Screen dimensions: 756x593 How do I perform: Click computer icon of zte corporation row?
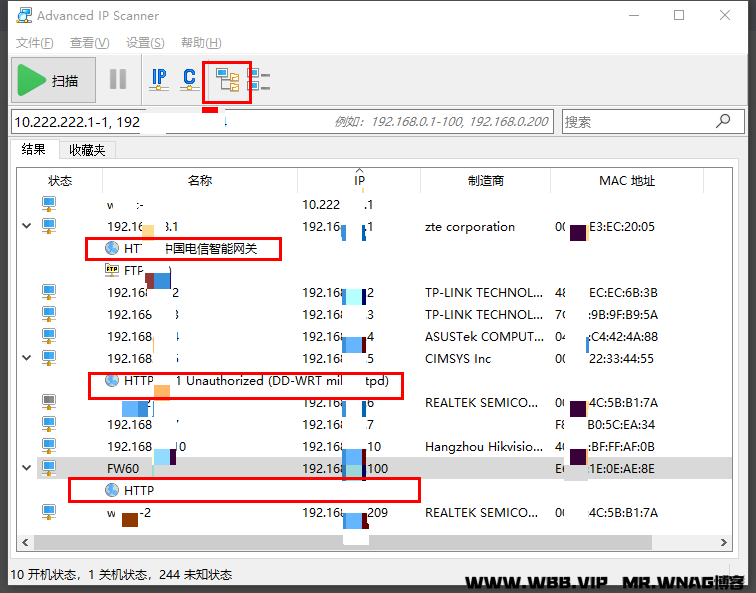point(49,226)
